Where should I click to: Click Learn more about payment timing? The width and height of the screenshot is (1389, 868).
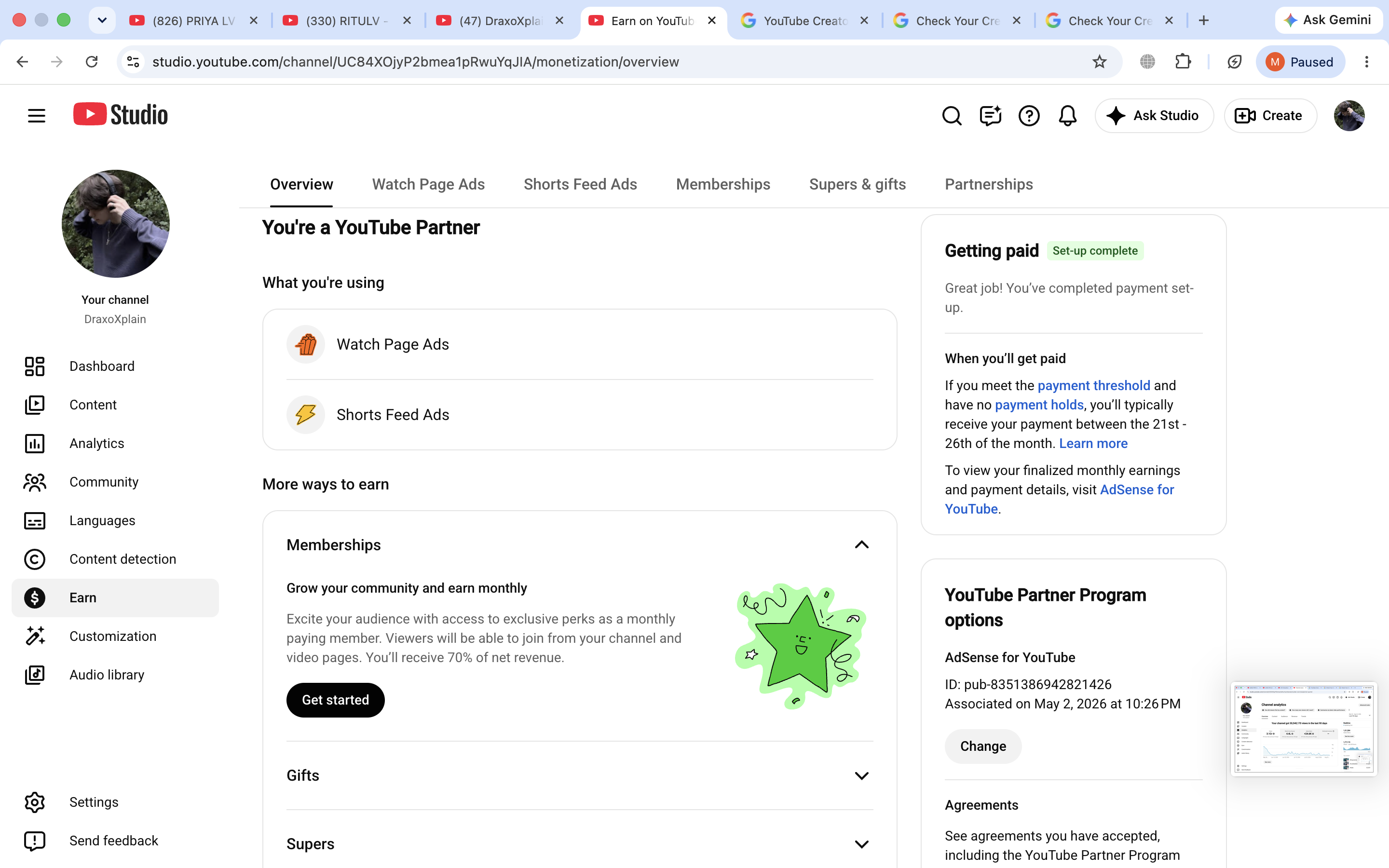tap(1093, 443)
